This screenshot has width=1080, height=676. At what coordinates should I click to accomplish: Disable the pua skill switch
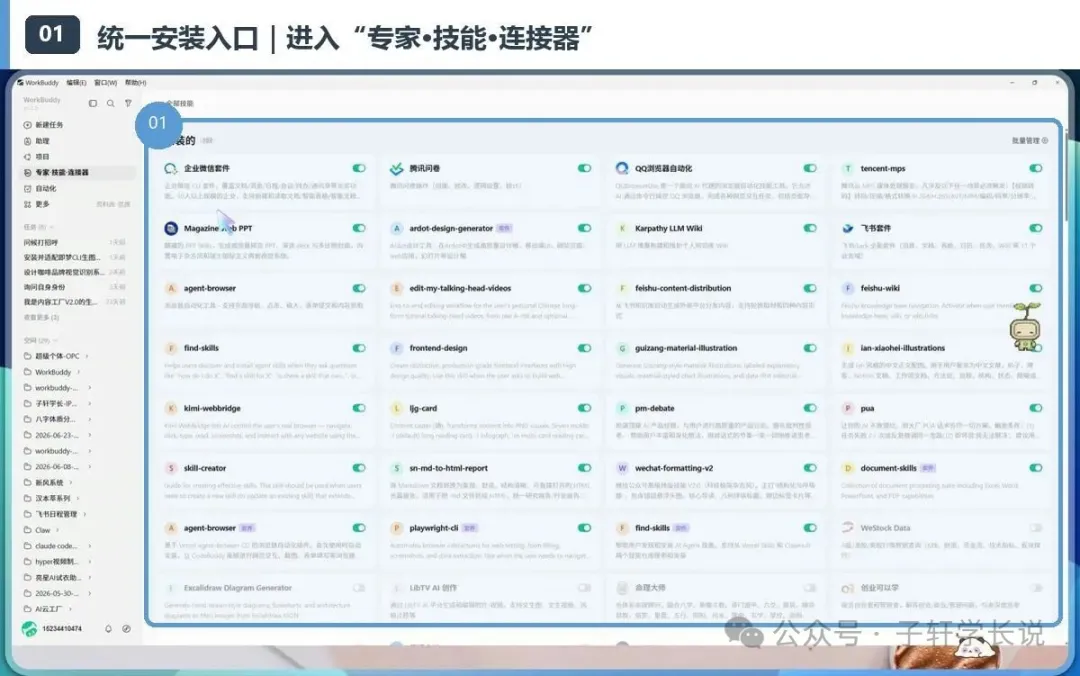pyautogui.click(x=1035, y=408)
